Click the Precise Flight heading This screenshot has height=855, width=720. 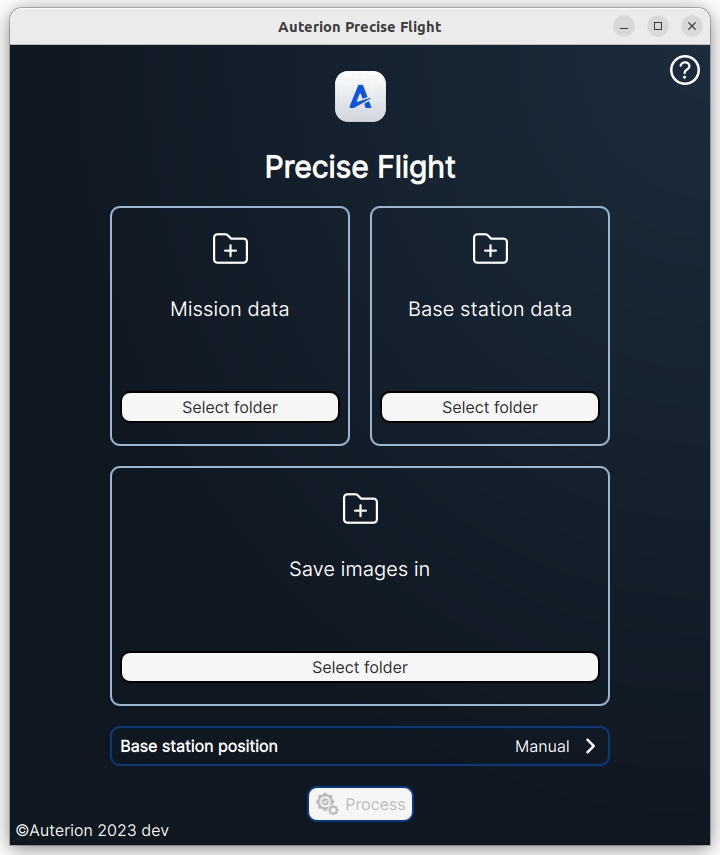360,167
